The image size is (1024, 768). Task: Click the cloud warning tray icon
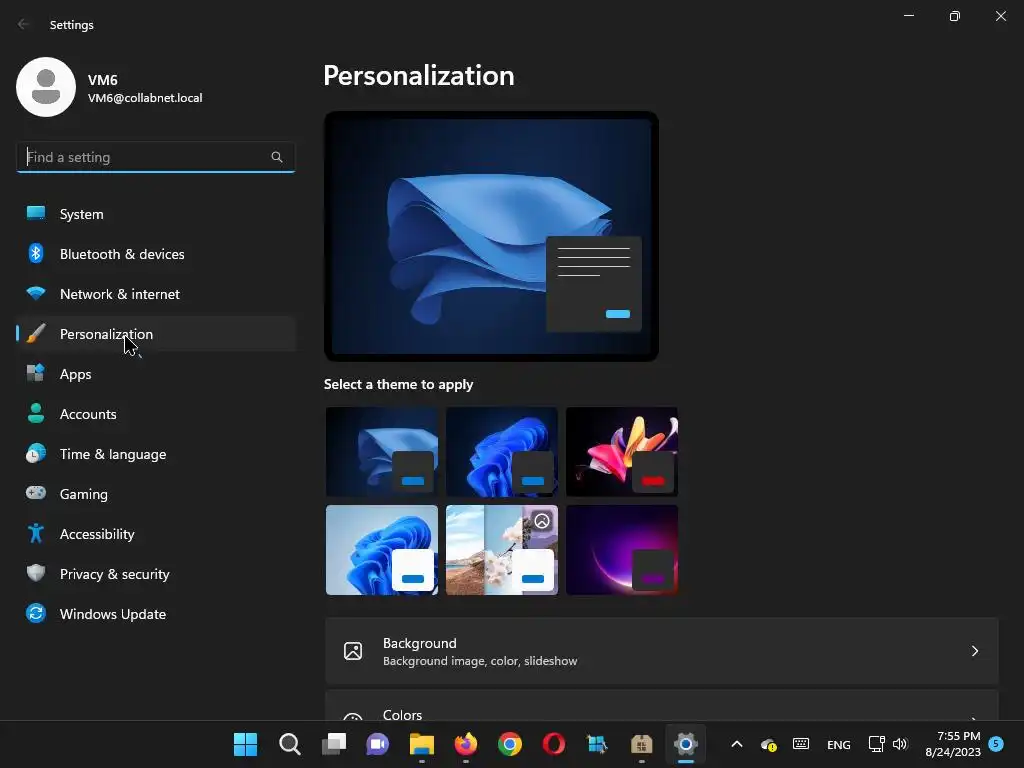pyautogui.click(x=769, y=744)
